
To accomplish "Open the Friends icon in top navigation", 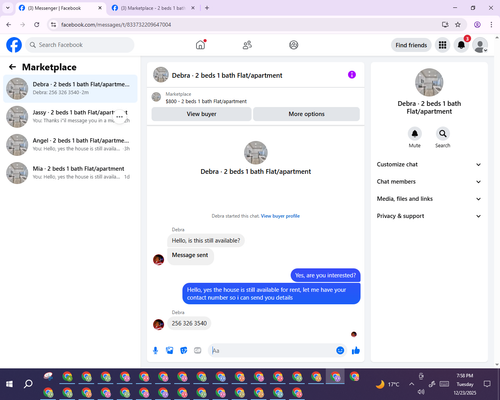I will [x=247, y=45].
